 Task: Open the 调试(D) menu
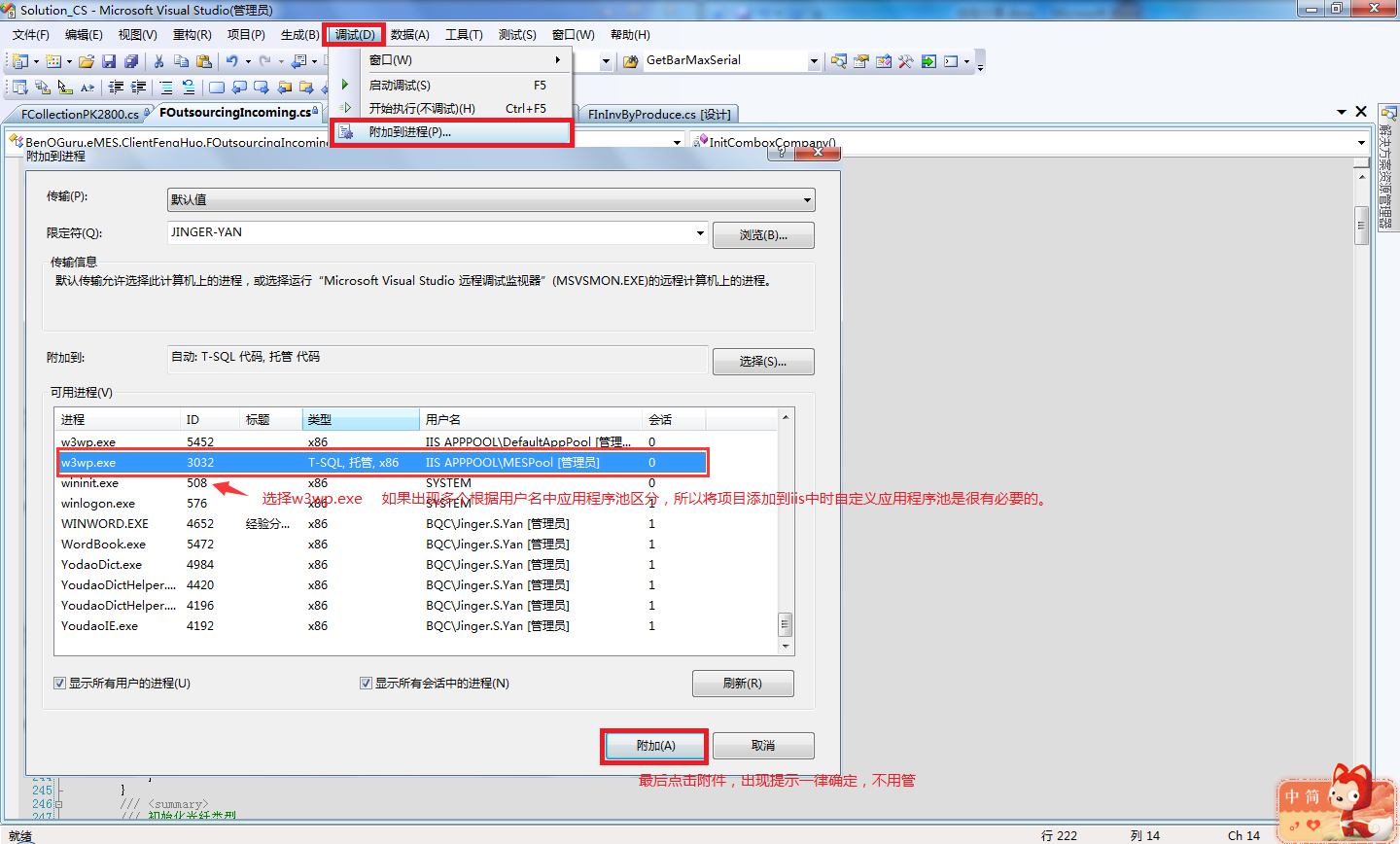tap(354, 35)
